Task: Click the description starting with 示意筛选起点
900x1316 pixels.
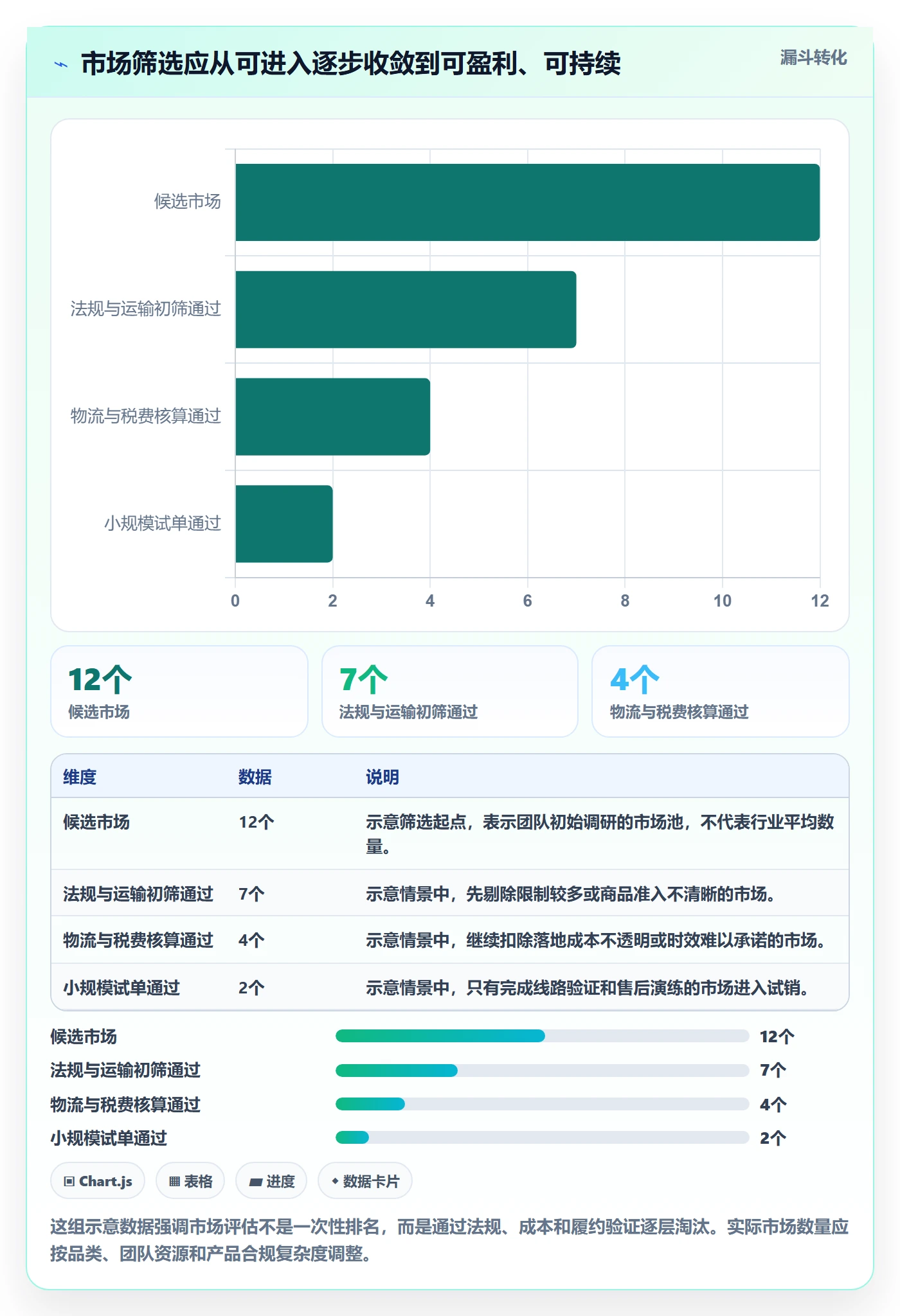Action: tap(600, 834)
